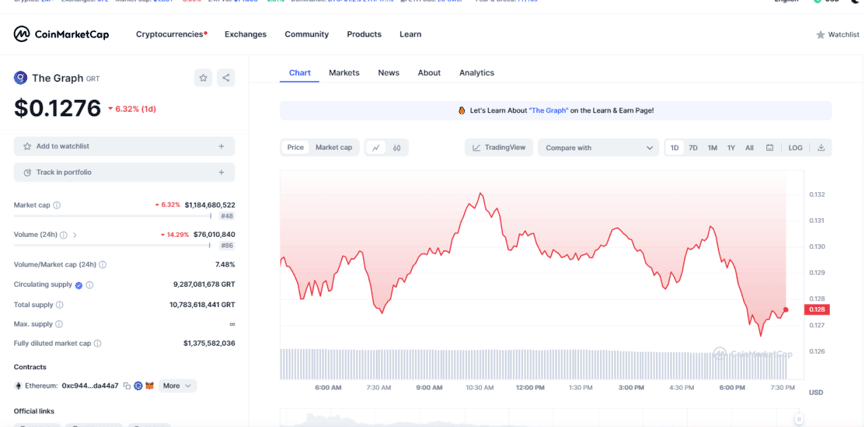This screenshot has height=427, width=864.
Task: Click the share icon beside The Graph
Action: [226, 78]
